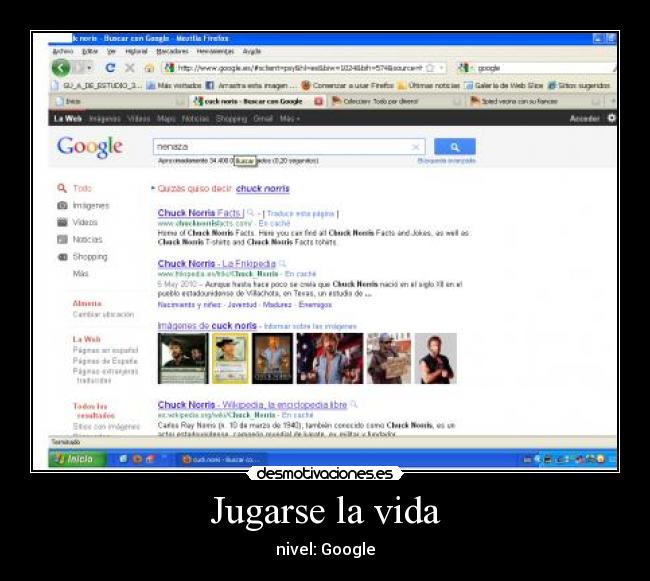Click Acceder in Google top bar
The image size is (650, 581).
click(585, 119)
